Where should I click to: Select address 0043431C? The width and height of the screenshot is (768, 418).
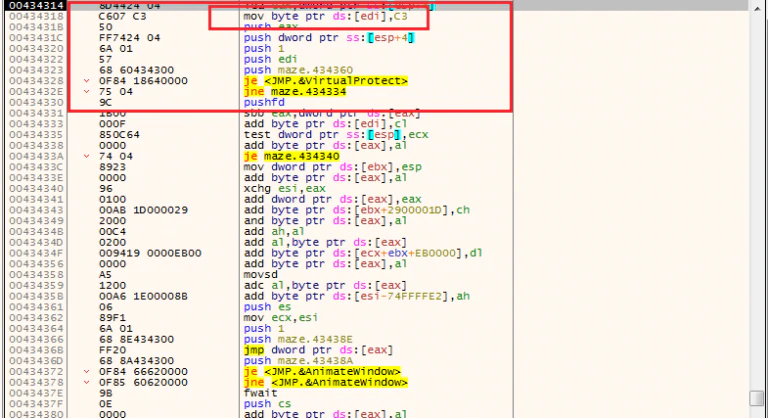tap(36, 38)
